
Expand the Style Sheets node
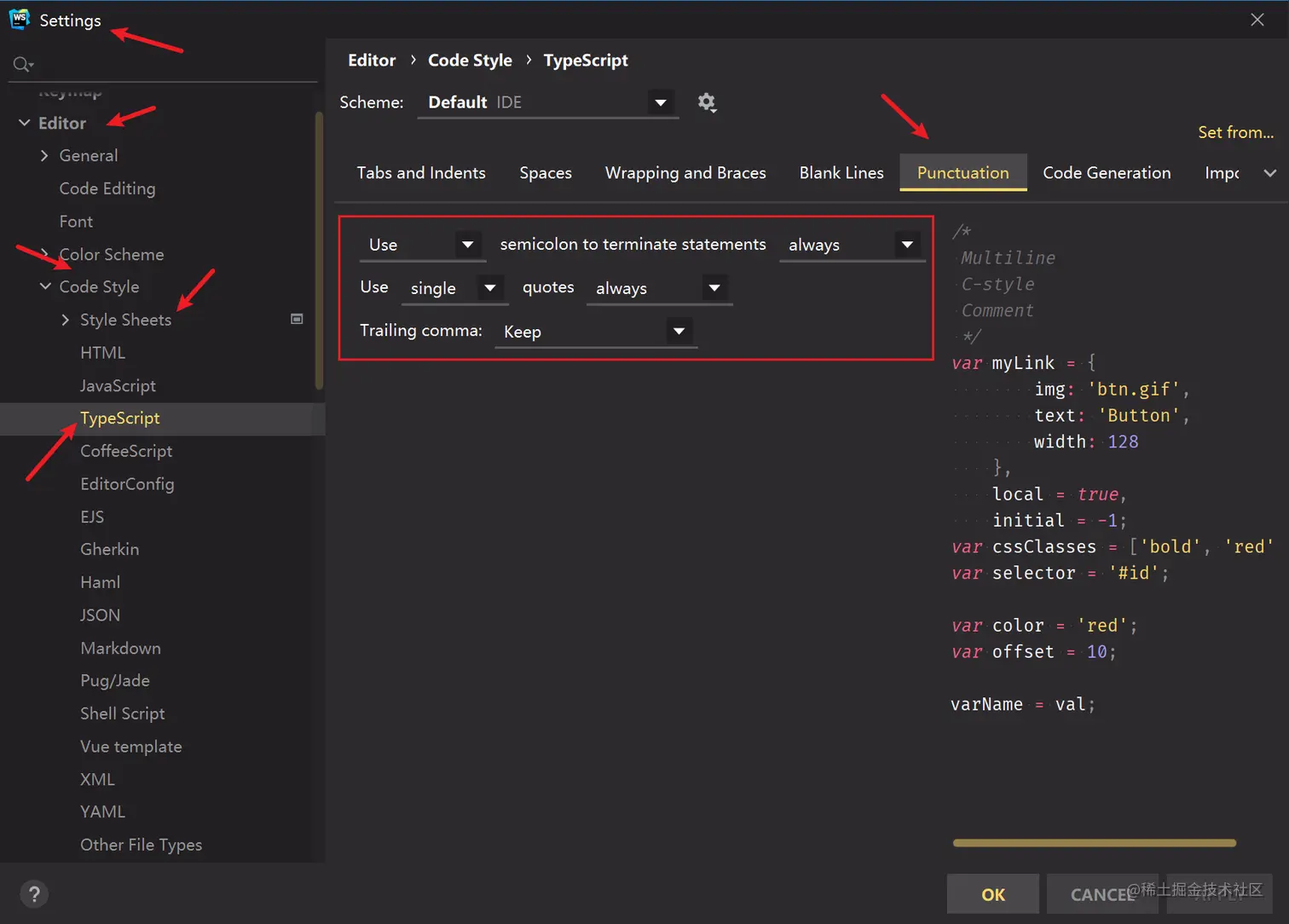tap(66, 320)
